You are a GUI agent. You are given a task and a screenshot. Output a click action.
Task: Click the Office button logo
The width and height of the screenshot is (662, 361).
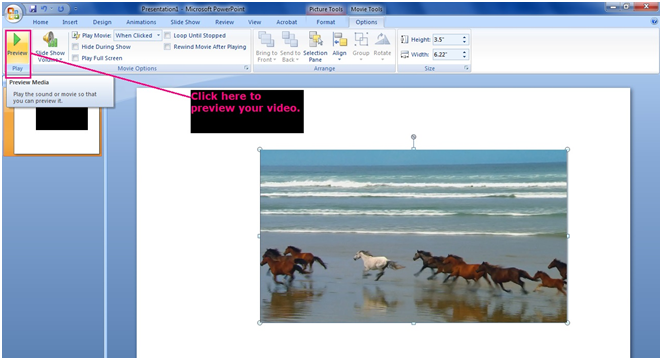(13, 14)
